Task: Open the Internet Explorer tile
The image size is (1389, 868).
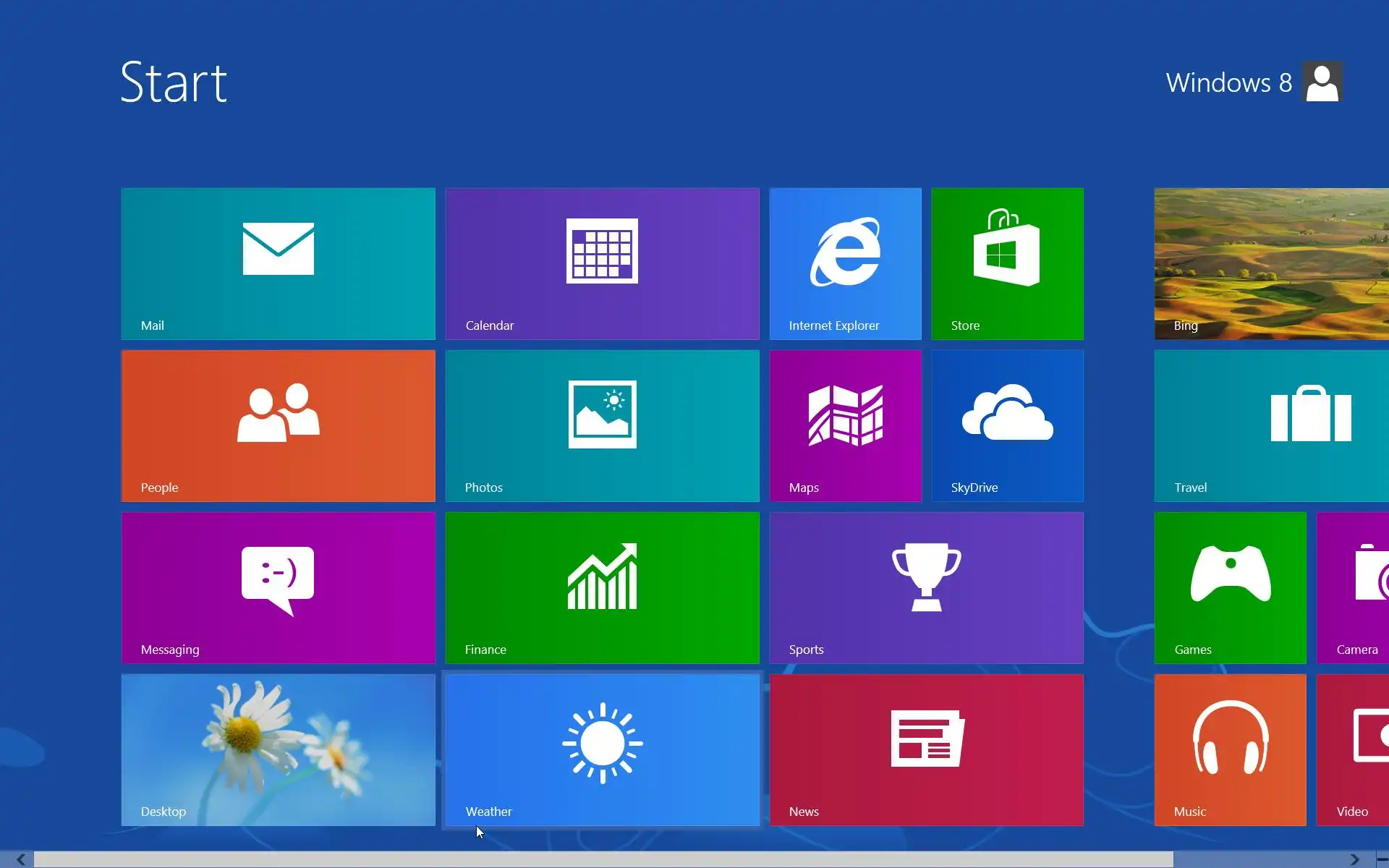Action: 845,263
